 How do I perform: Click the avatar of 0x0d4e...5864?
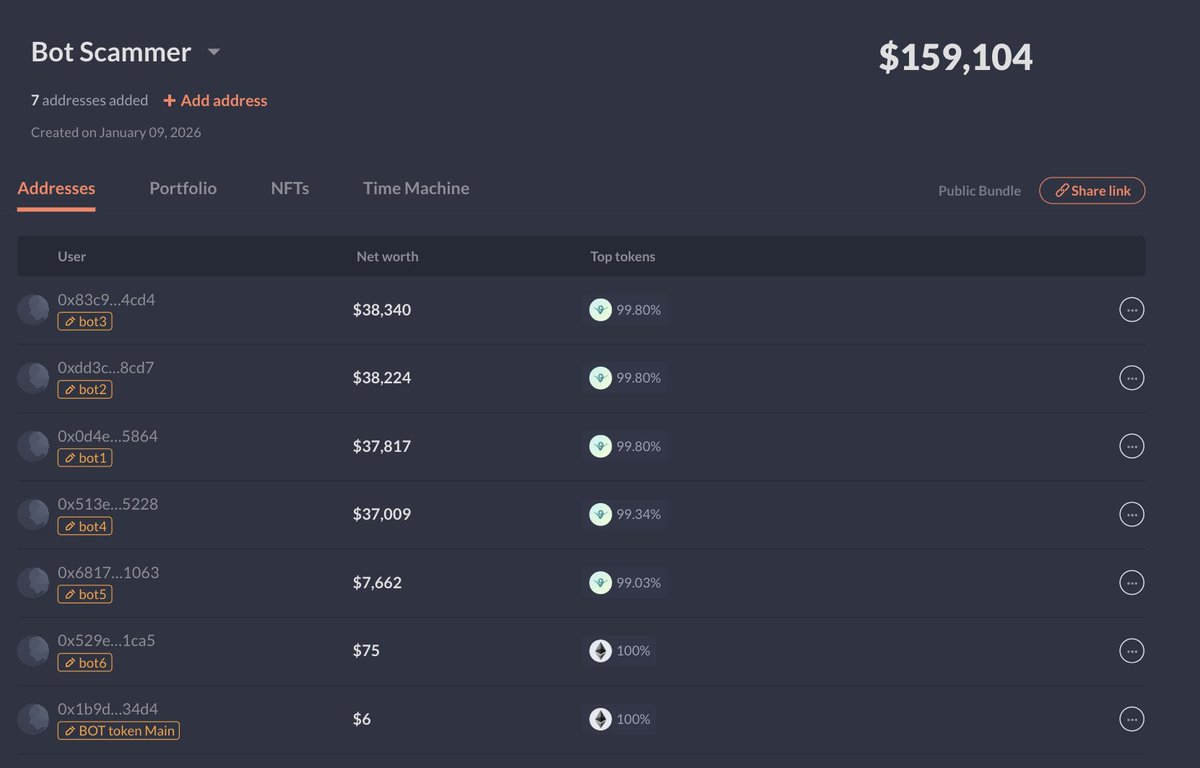(x=33, y=446)
